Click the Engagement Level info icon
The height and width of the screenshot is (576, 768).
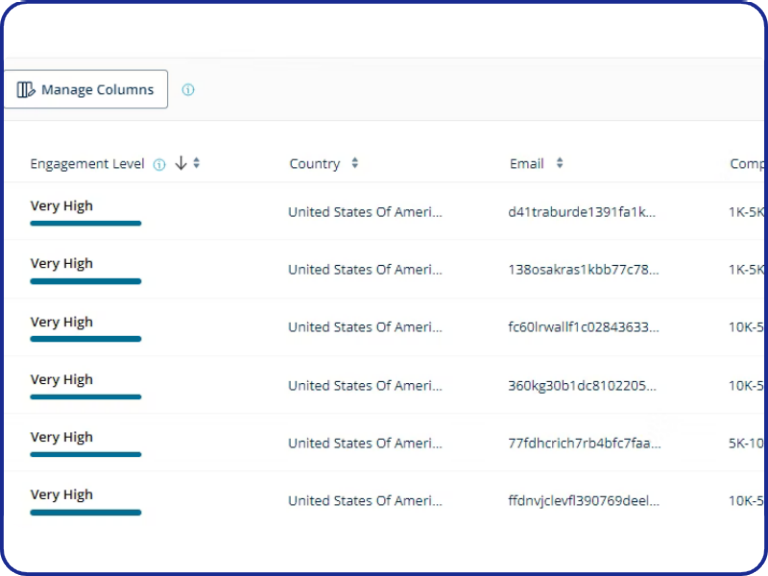pos(159,165)
